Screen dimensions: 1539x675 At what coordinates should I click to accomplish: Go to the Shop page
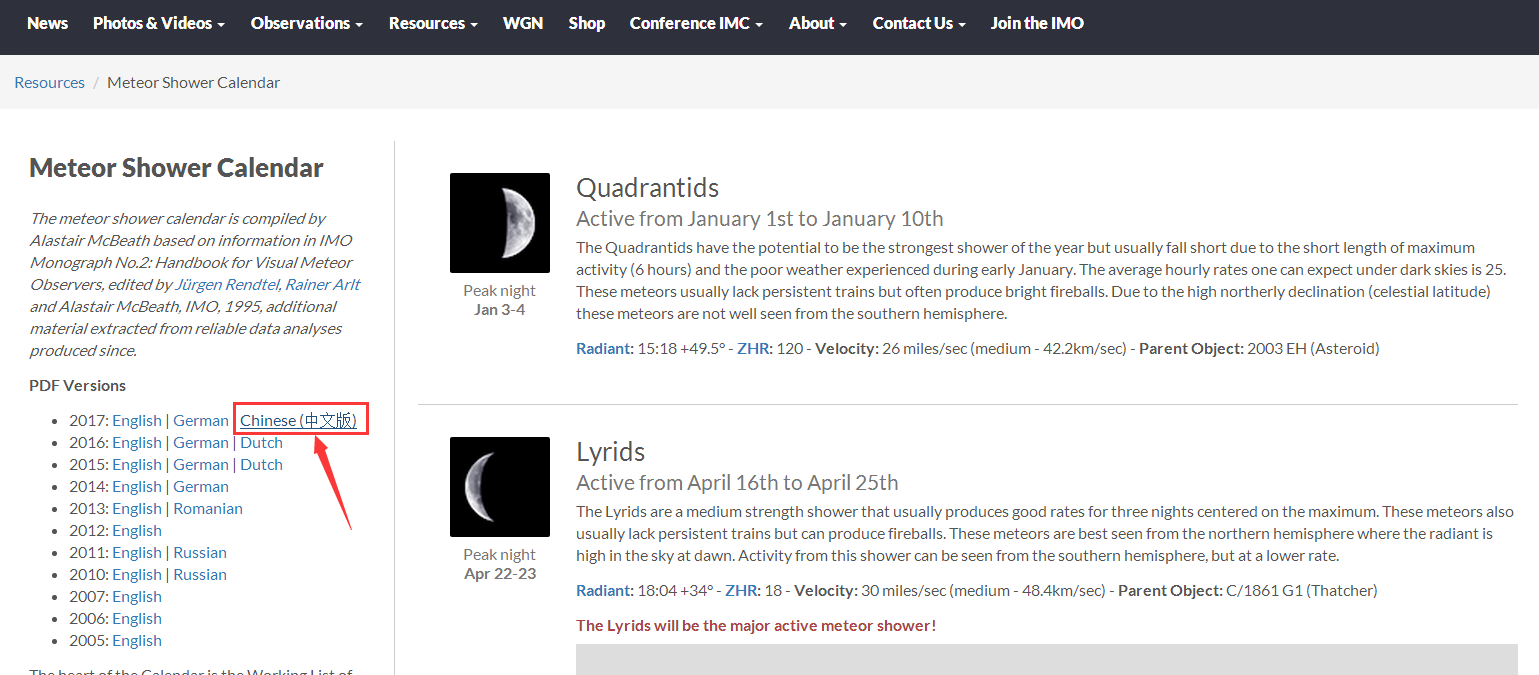pos(587,23)
